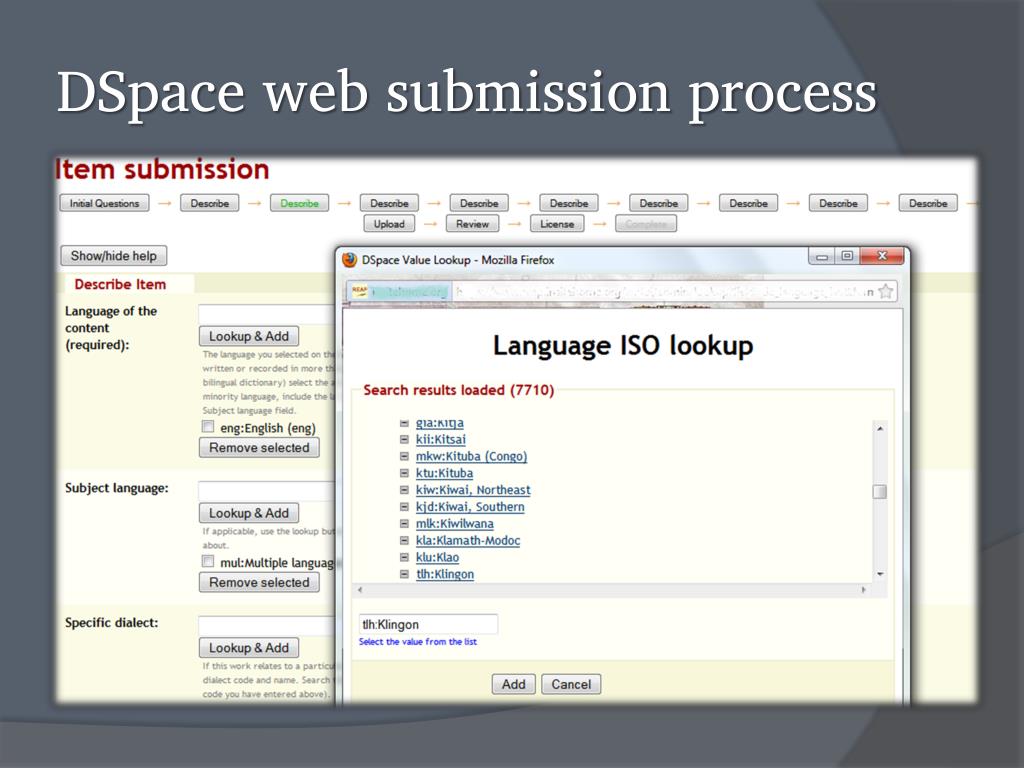Click the results list scroll up arrow
The height and width of the screenshot is (768, 1024).
pos(880,428)
